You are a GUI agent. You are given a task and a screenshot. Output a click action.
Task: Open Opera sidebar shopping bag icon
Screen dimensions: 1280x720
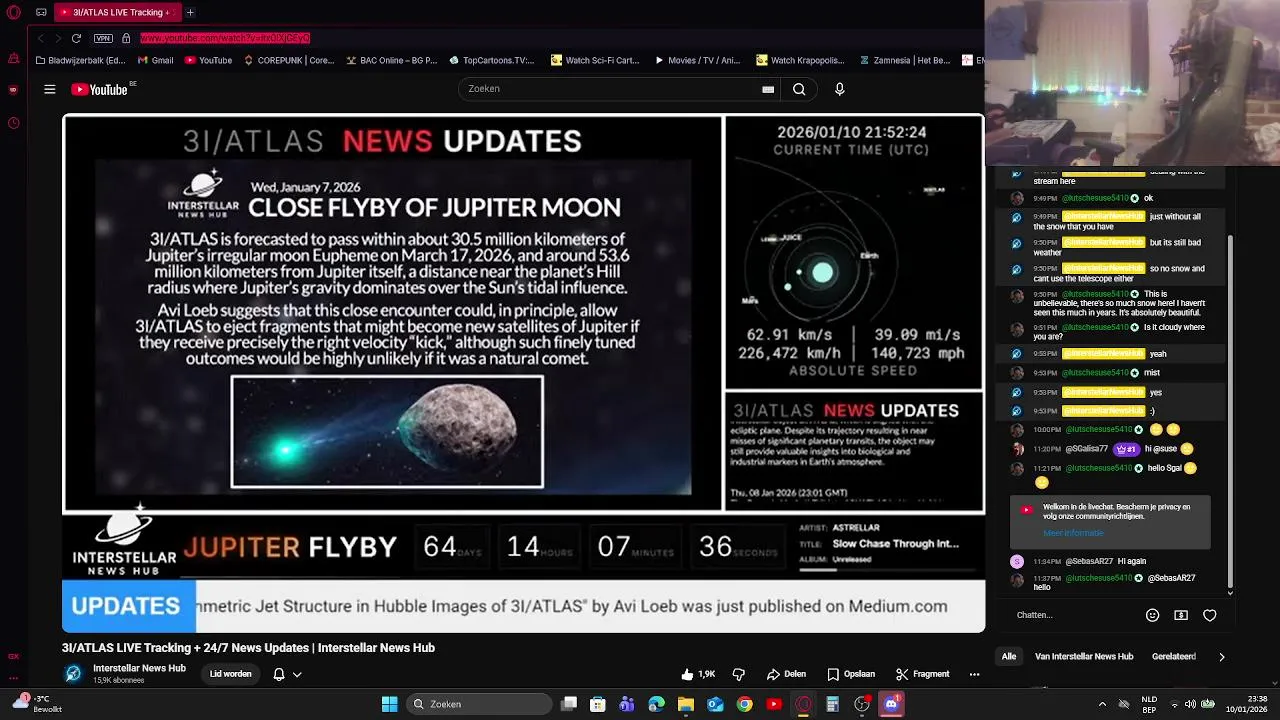tap(13, 59)
